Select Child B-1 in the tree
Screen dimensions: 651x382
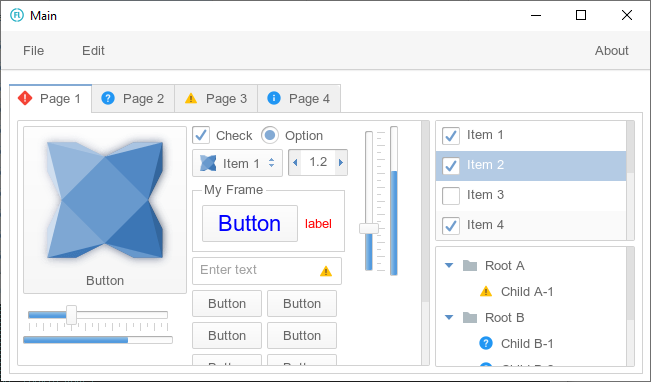[527, 343]
